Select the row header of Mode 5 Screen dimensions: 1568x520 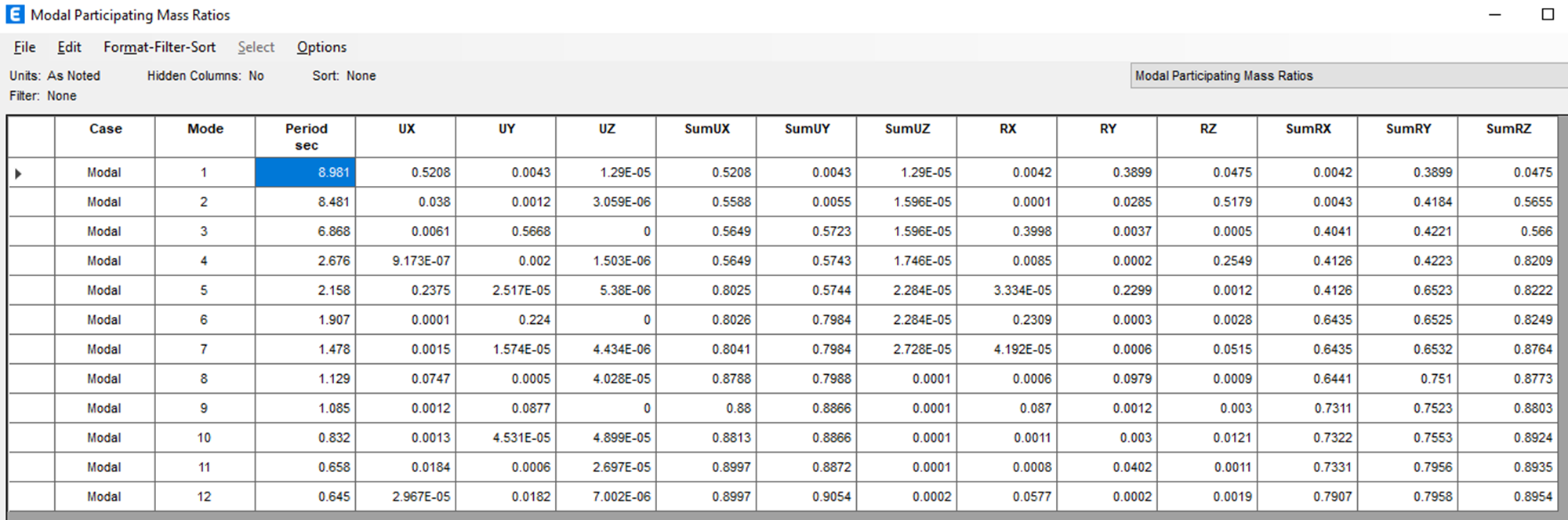[x=31, y=290]
